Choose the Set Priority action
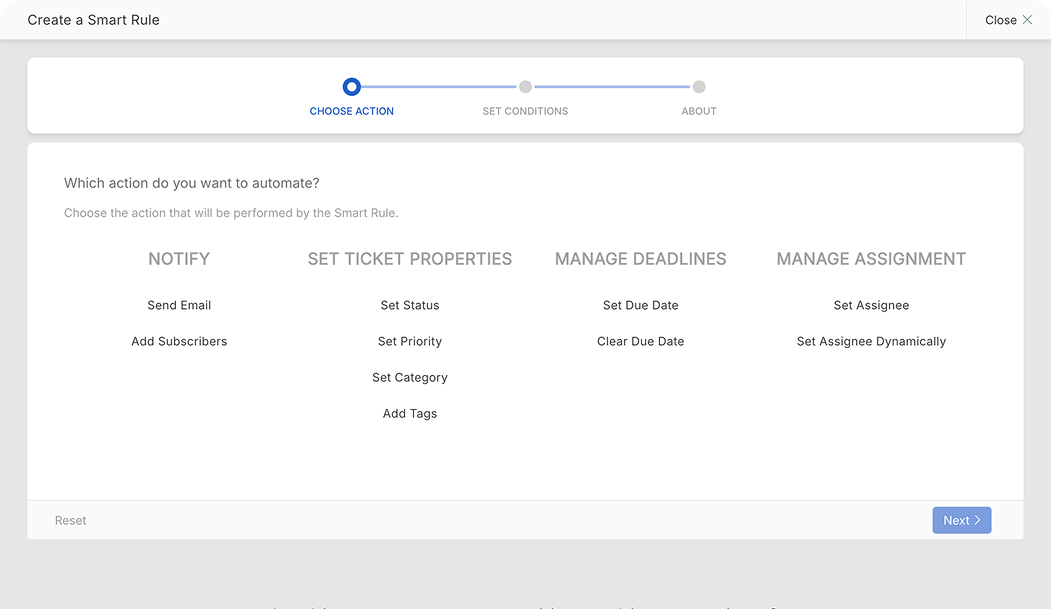Screen dimensions: 1051x609 click(410, 341)
